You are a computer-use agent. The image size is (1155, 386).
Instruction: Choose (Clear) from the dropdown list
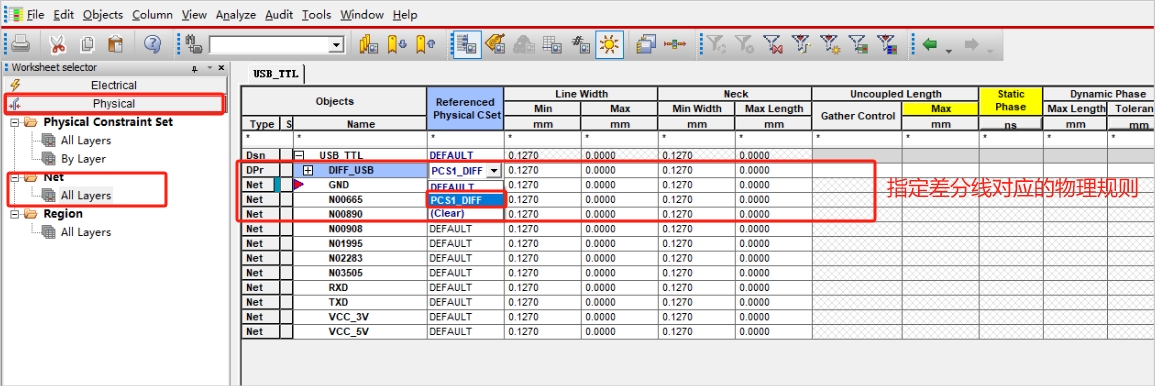coord(466,214)
